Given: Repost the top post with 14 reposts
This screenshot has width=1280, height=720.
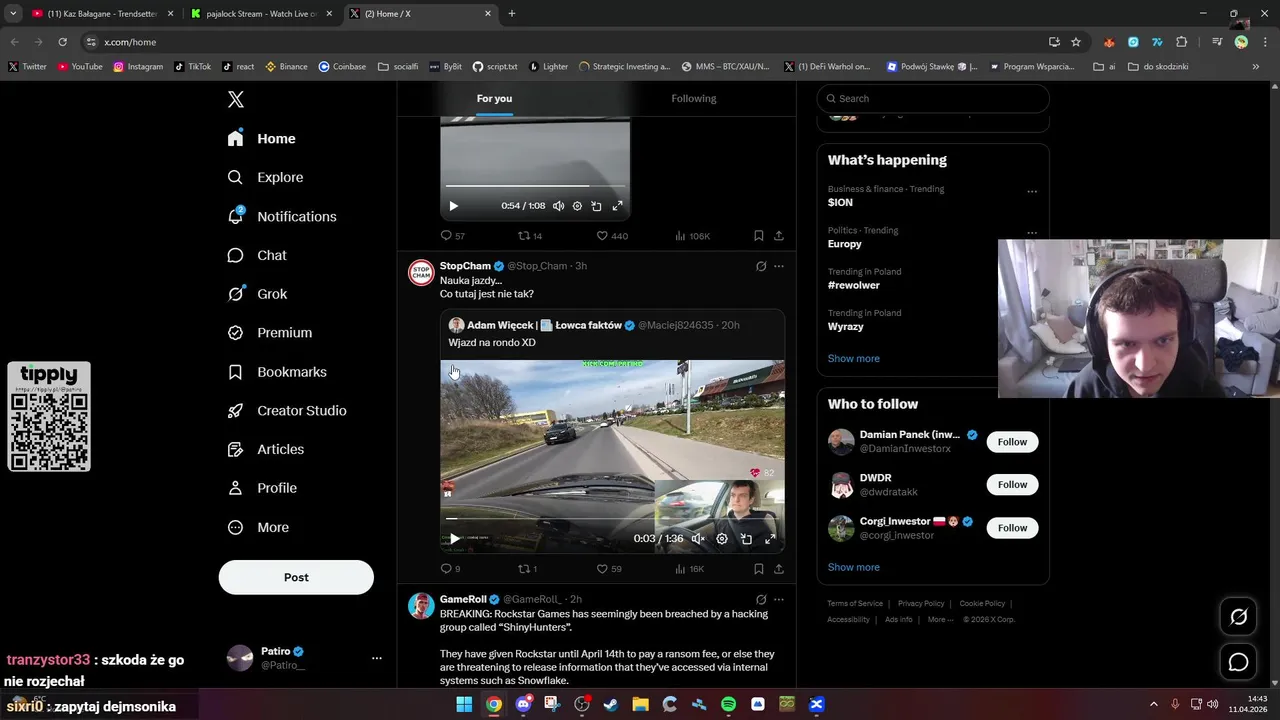Looking at the screenshot, I should point(530,236).
